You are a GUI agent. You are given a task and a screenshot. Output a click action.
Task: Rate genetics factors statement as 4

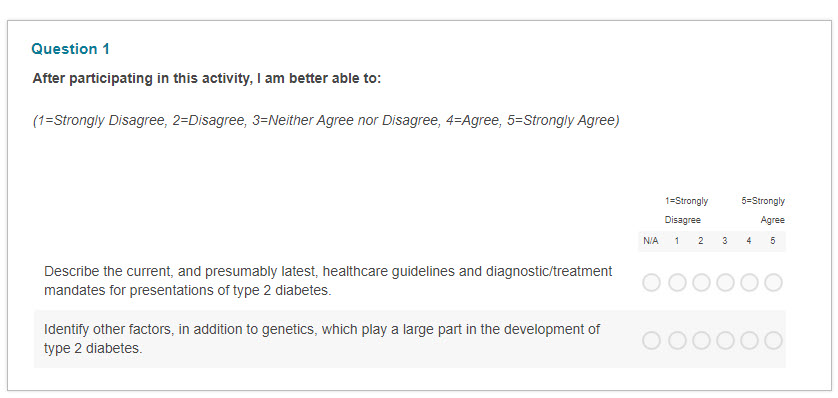(x=749, y=340)
